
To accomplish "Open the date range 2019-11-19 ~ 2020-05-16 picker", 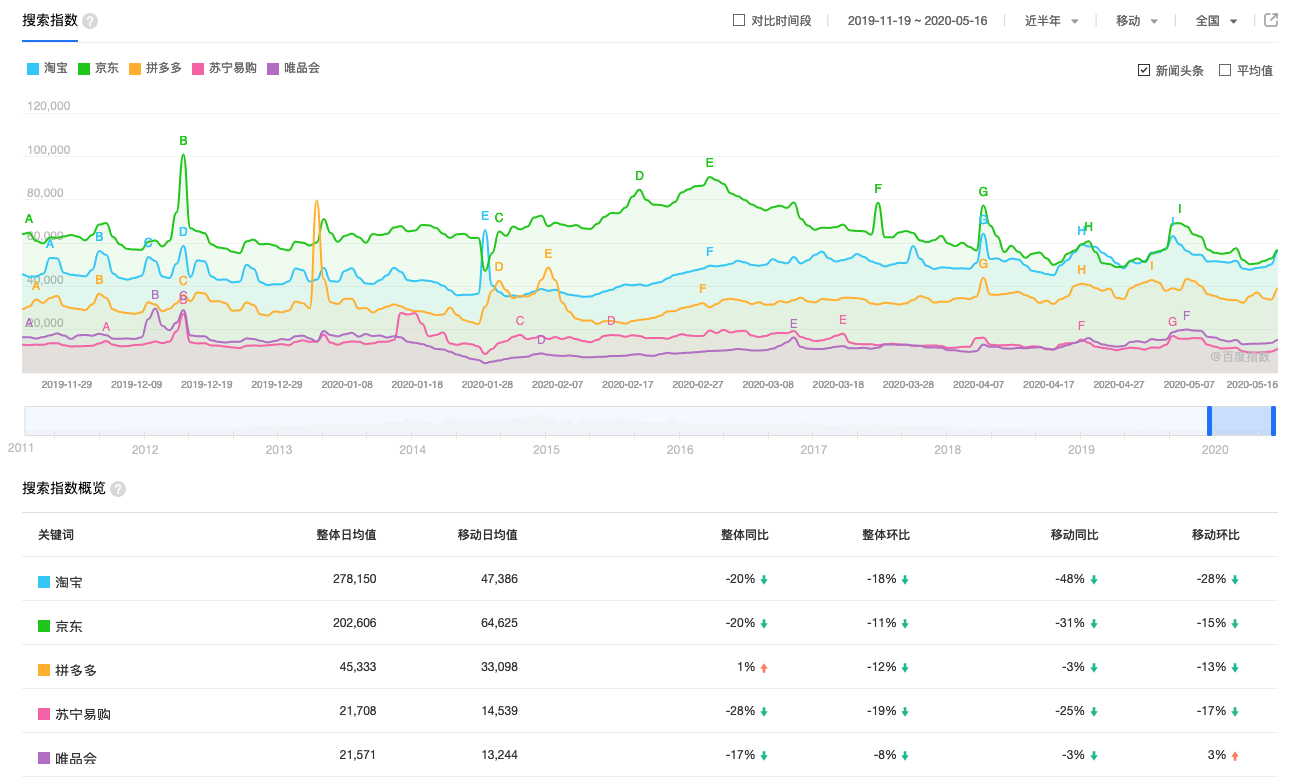I will [917, 21].
